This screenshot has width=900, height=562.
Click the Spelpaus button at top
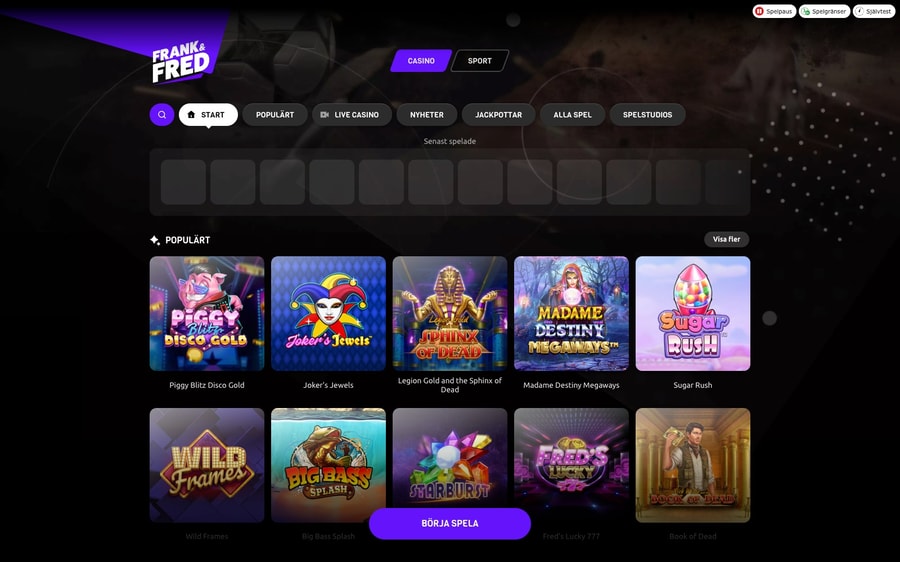point(774,11)
